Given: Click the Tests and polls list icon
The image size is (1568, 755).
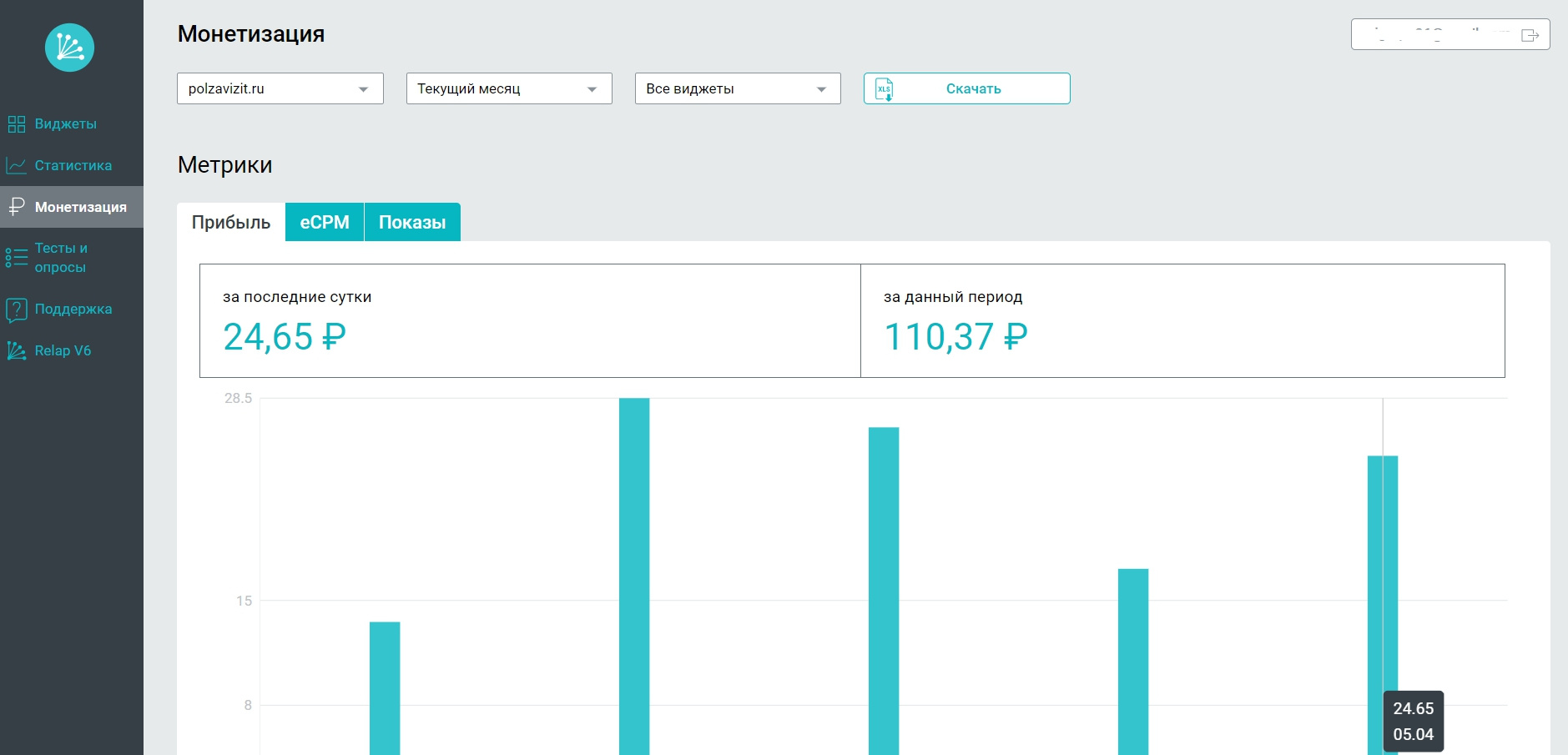Looking at the screenshot, I should 16,258.
